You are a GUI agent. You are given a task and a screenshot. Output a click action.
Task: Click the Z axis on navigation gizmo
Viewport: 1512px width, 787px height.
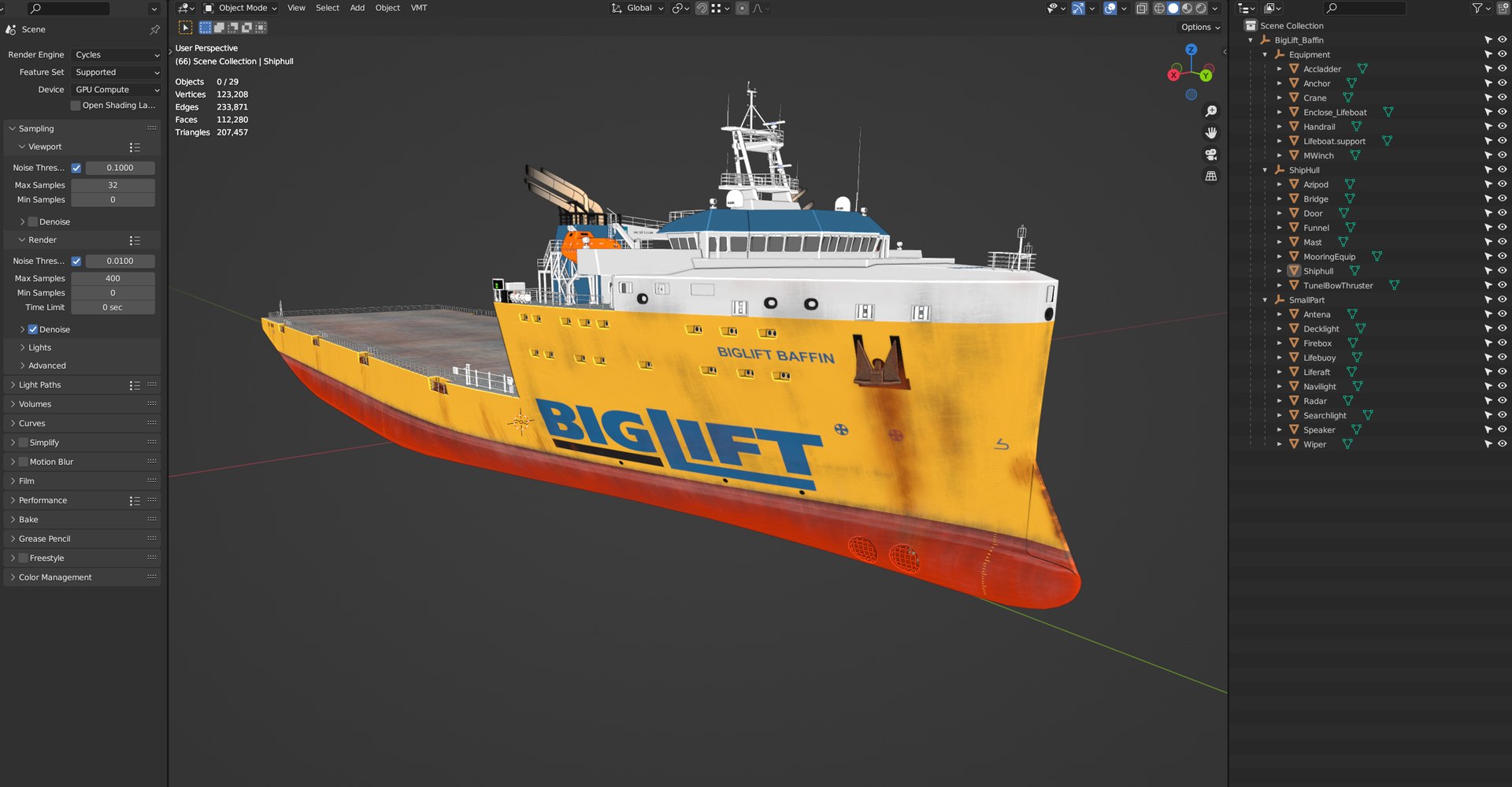tap(1191, 50)
